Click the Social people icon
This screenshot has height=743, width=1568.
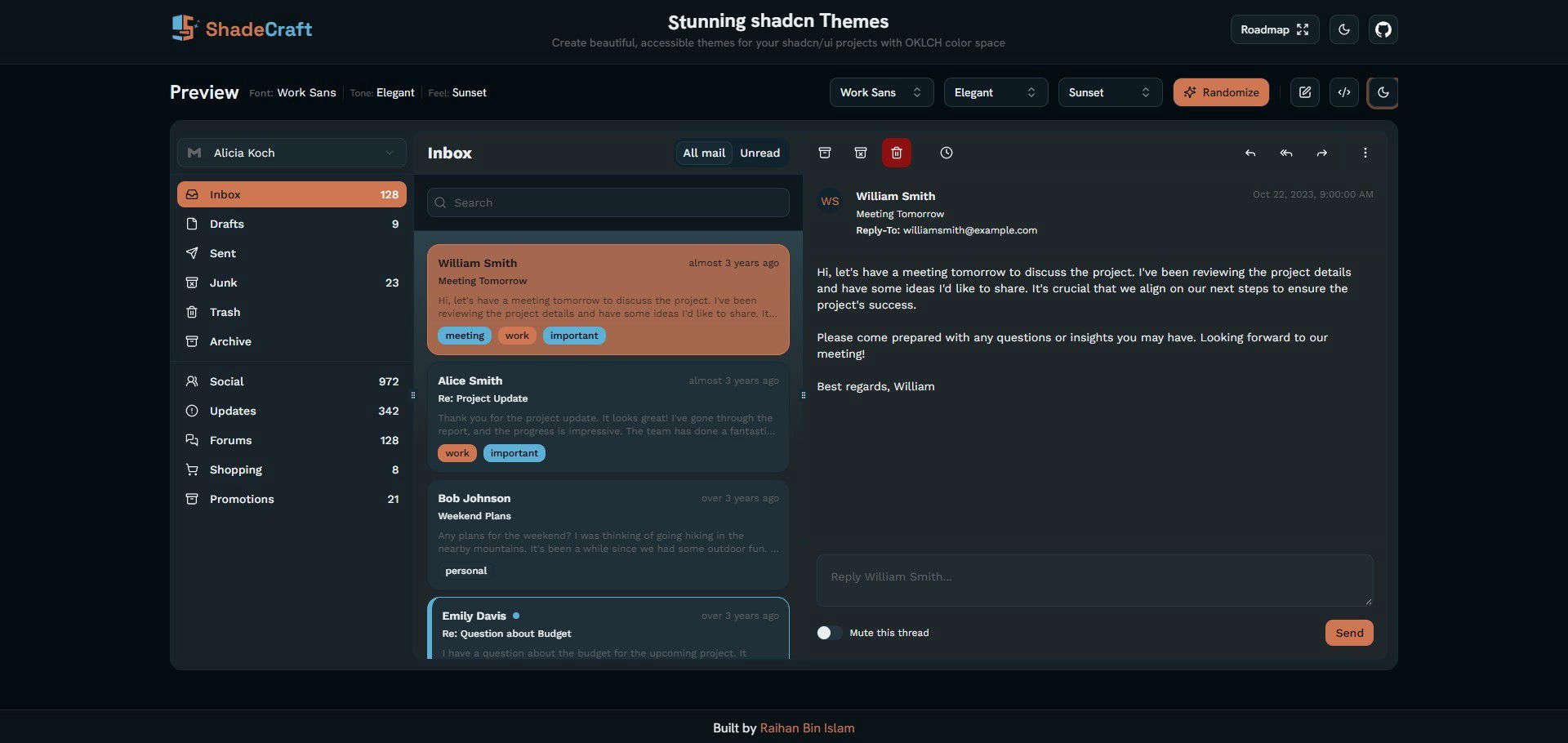coord(192,381)
